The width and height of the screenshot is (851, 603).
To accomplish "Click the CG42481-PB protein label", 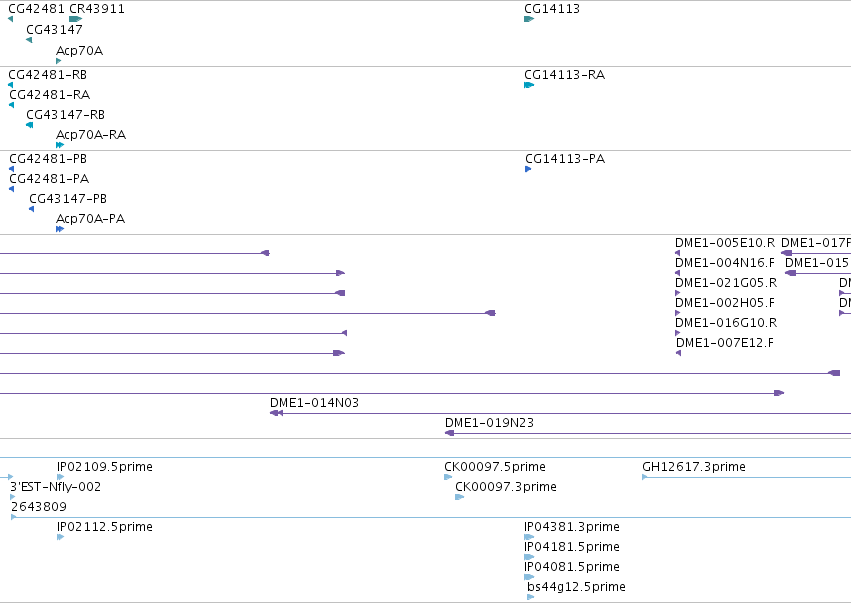I will 48,158.
